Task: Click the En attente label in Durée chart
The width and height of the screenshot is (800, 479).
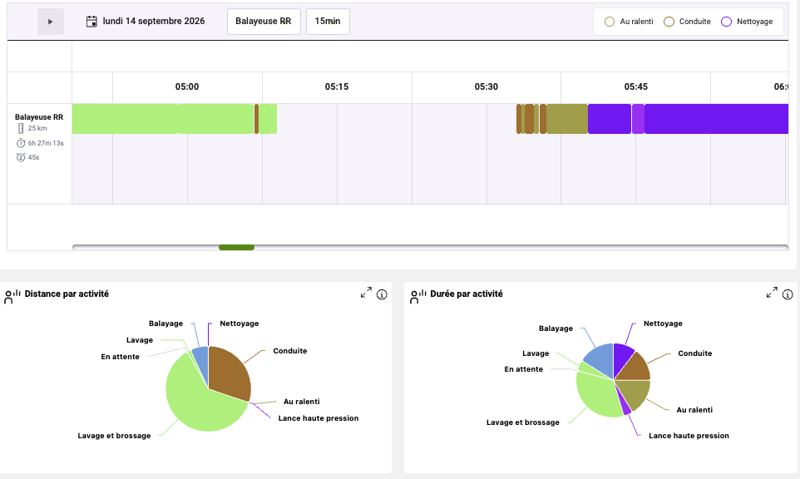Action: click(x=523, y=369)
